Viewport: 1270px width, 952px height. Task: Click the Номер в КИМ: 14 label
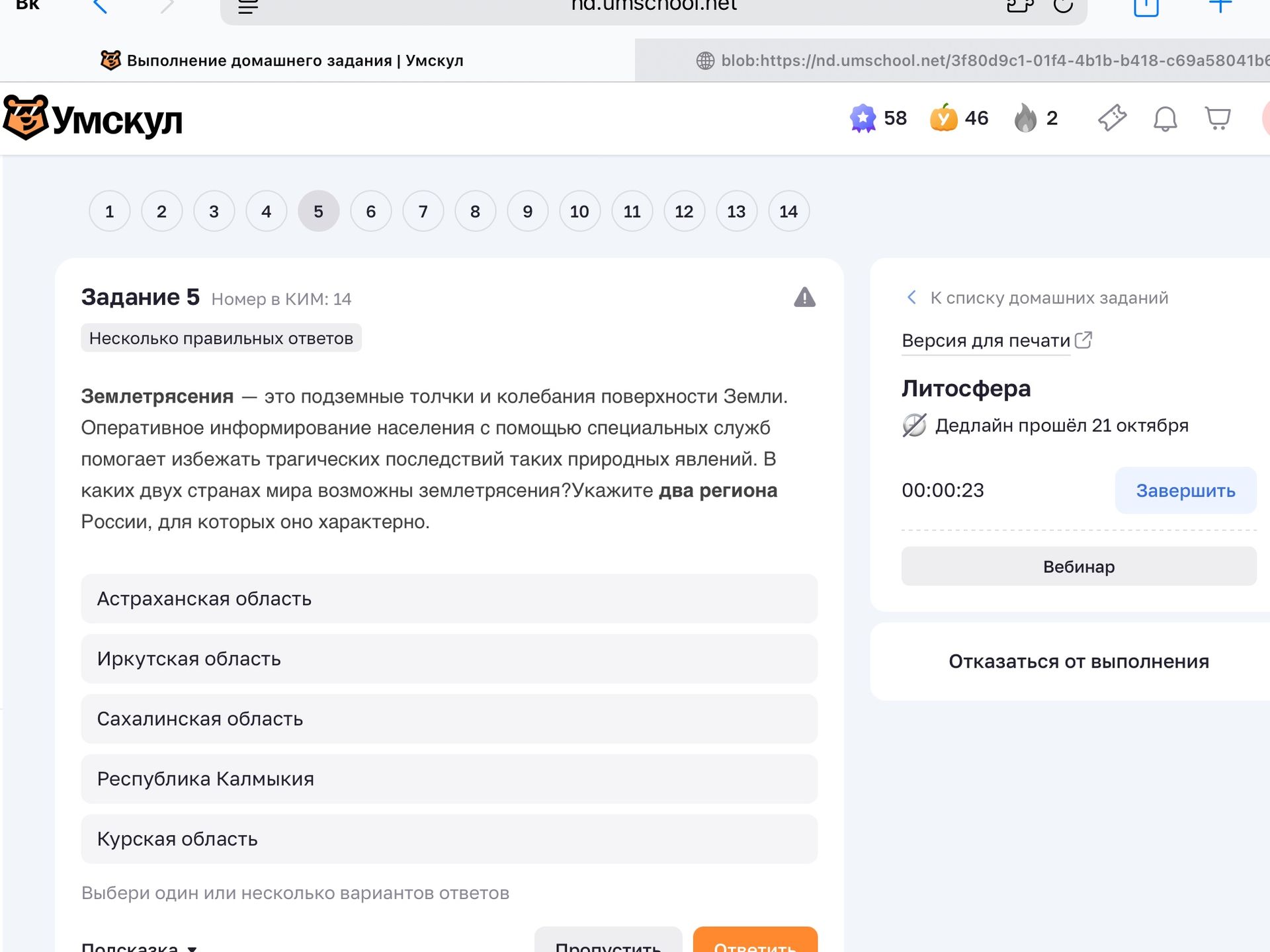(x=281, y=299)
